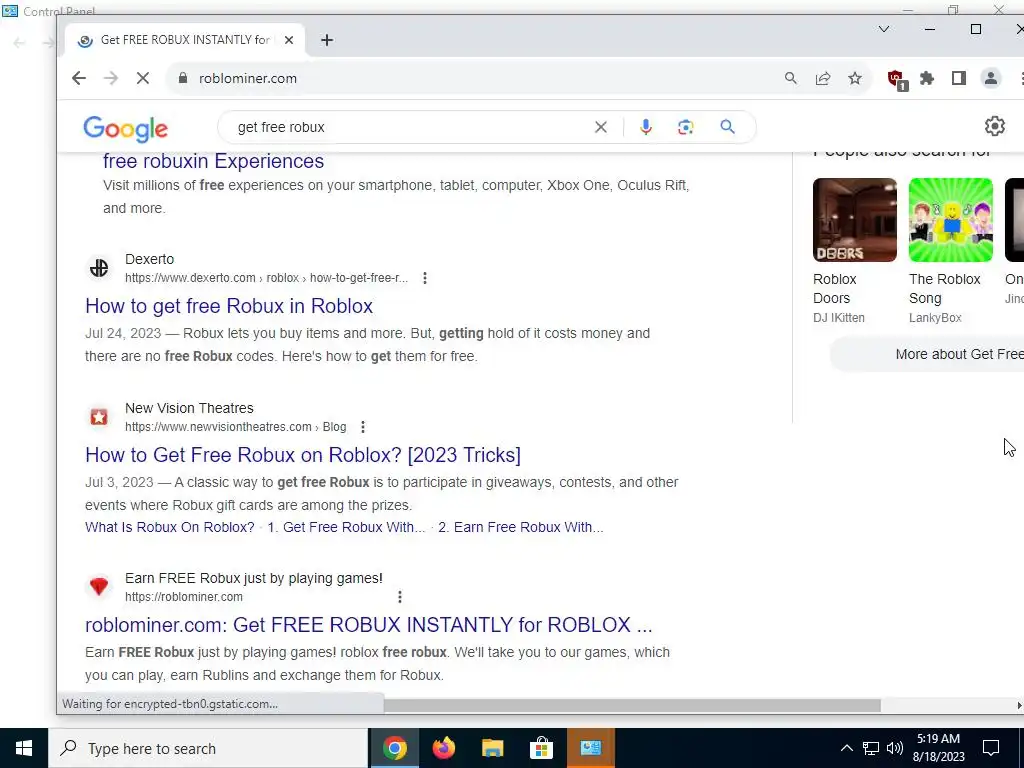Click the browser forward arrow
1024x768 pixels.
pos(110,78)
